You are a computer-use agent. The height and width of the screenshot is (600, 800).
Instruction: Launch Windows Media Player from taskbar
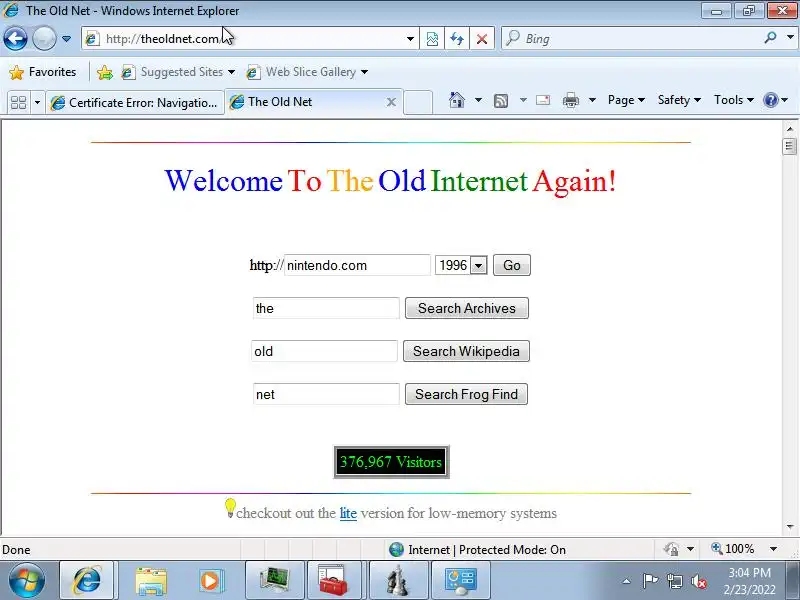click(211, 581)
